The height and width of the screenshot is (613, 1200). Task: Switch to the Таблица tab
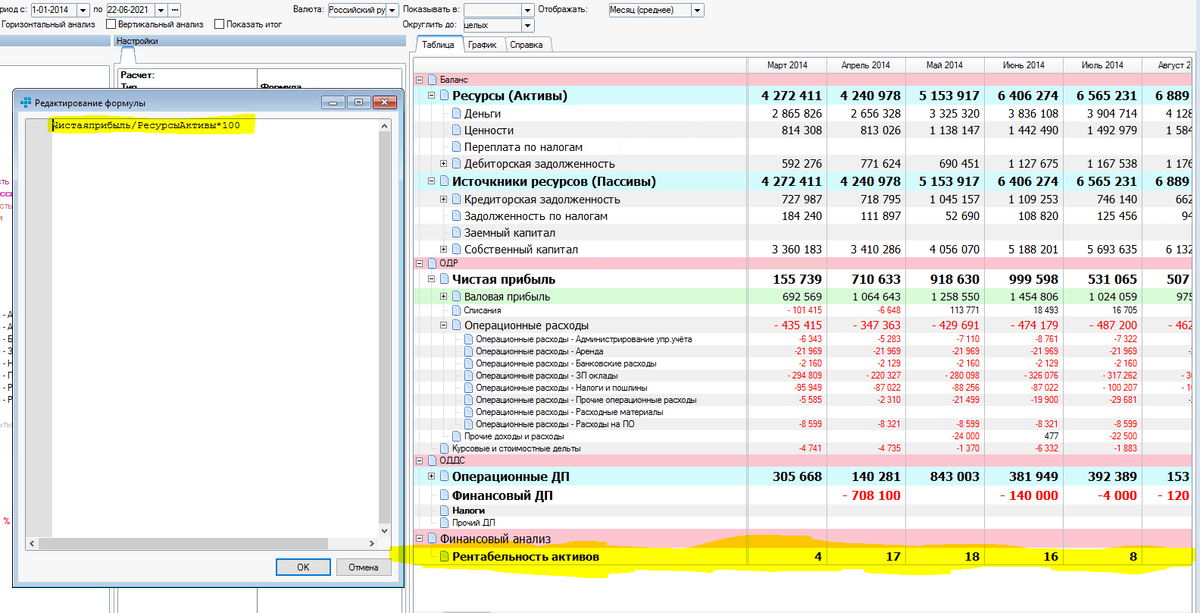(x=438, y=44)
